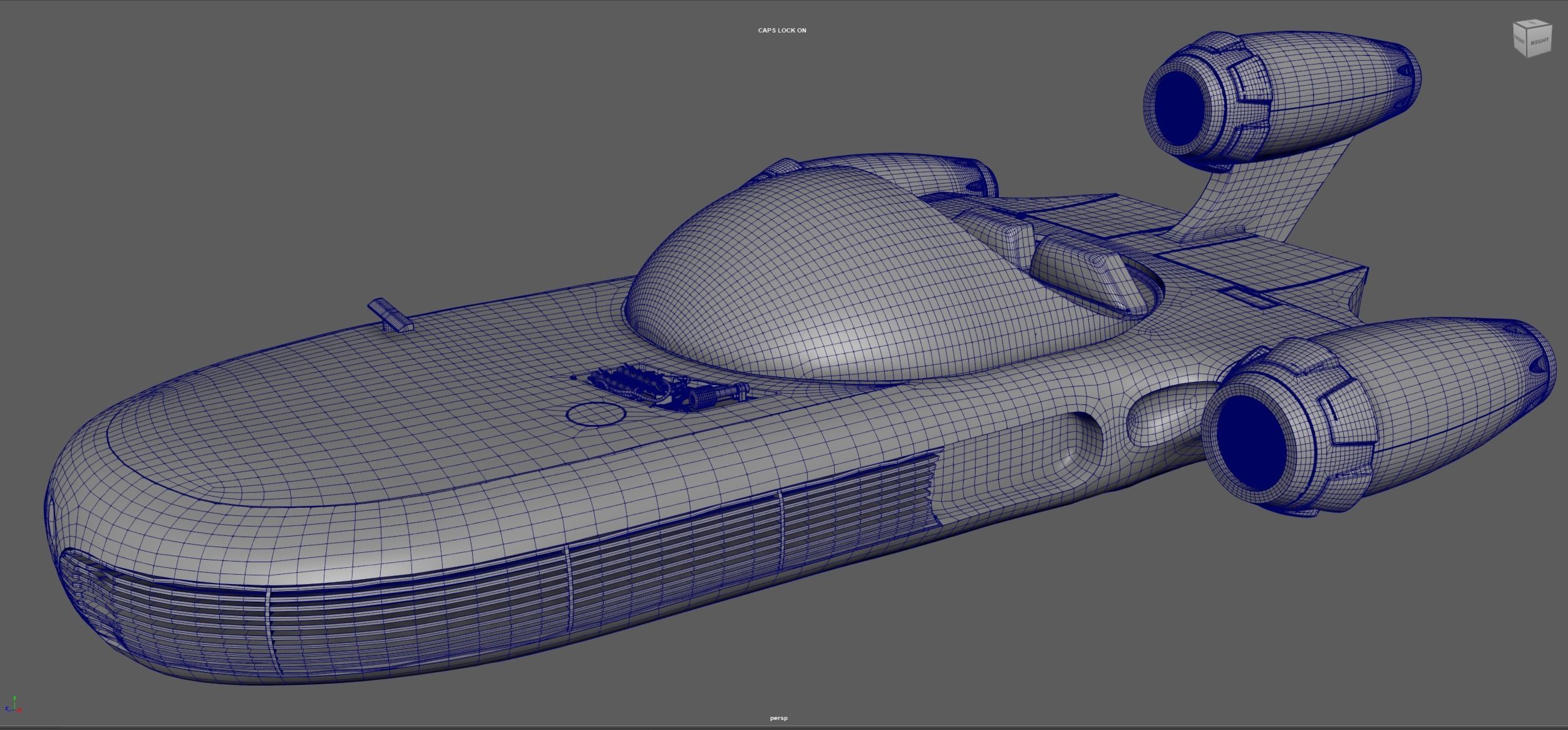Select the circular panel on the hood
The width and height of the screenshot is (1568, 730).
point(596,414)
